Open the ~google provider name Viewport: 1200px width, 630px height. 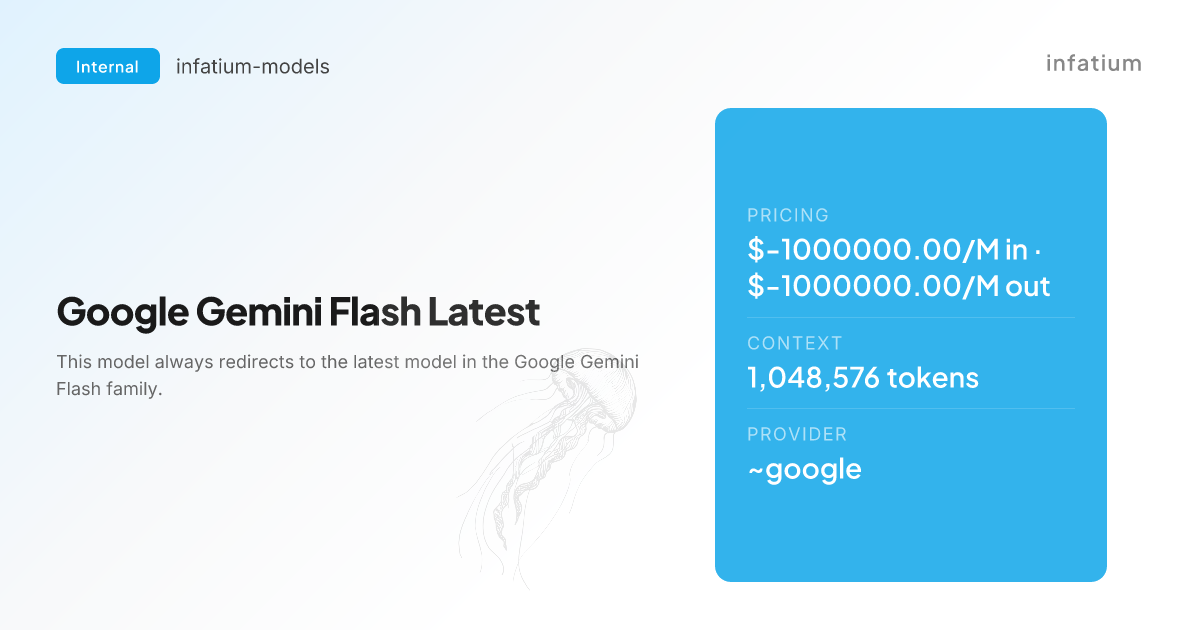804,469
